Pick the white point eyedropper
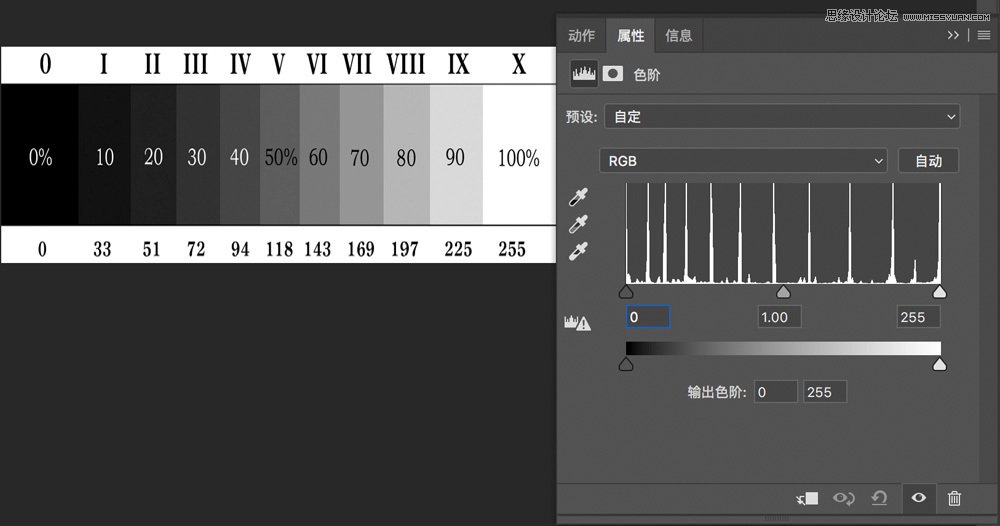 click(x=578, y=250)
